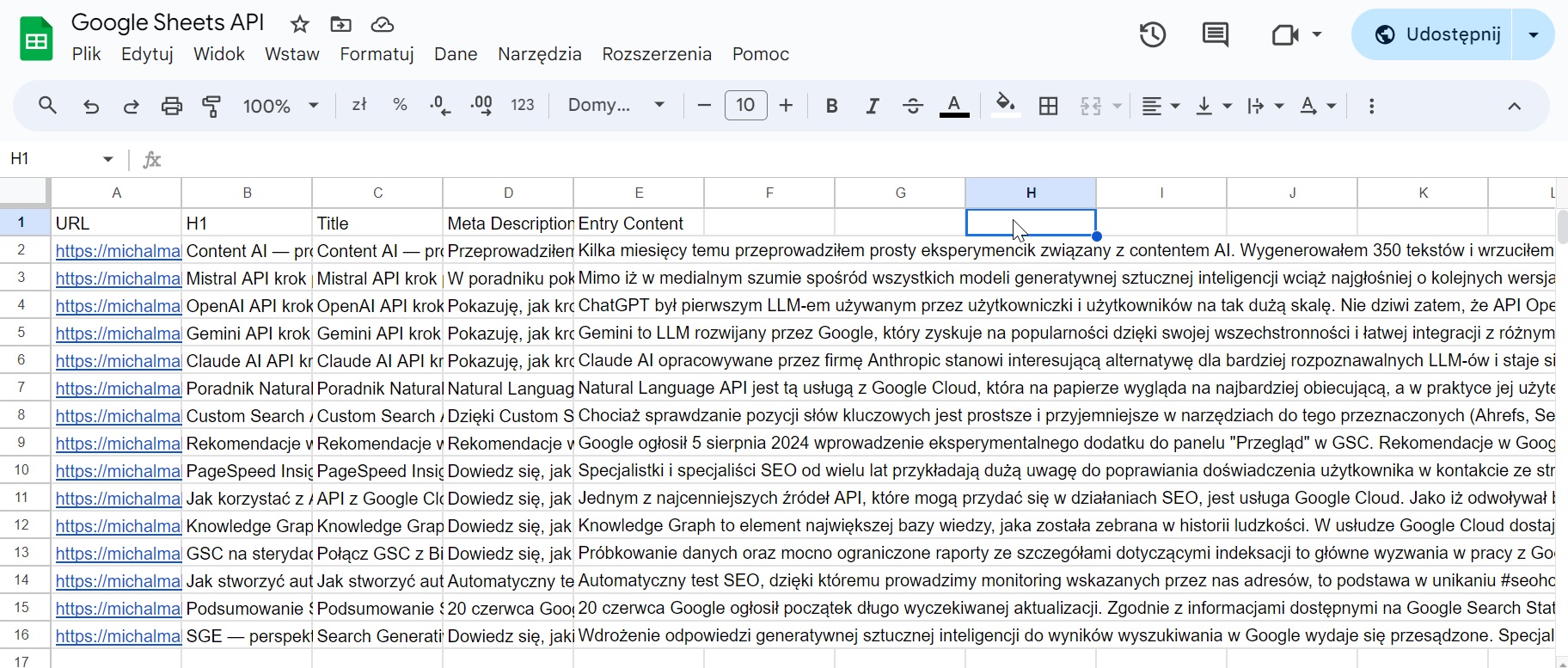Viewport: 1568px width, 668px height.
Task: Open the Plik menu
Action: tap(87, 54)
